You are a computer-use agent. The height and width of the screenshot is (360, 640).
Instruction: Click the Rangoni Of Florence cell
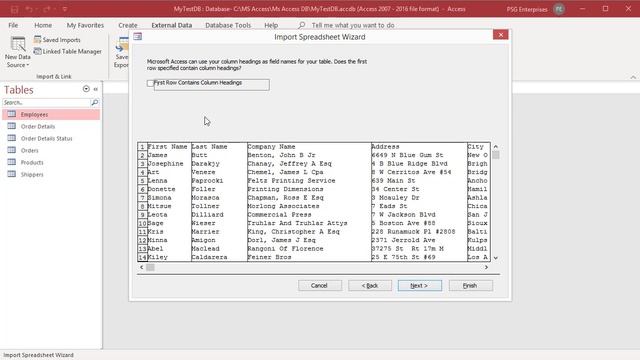309,249
